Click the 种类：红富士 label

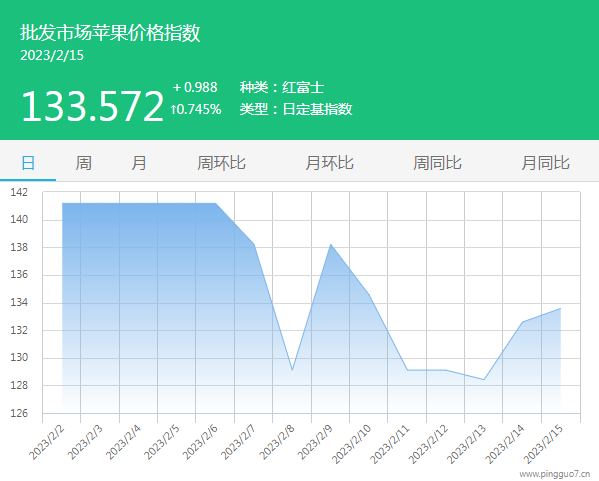[282, 87]
